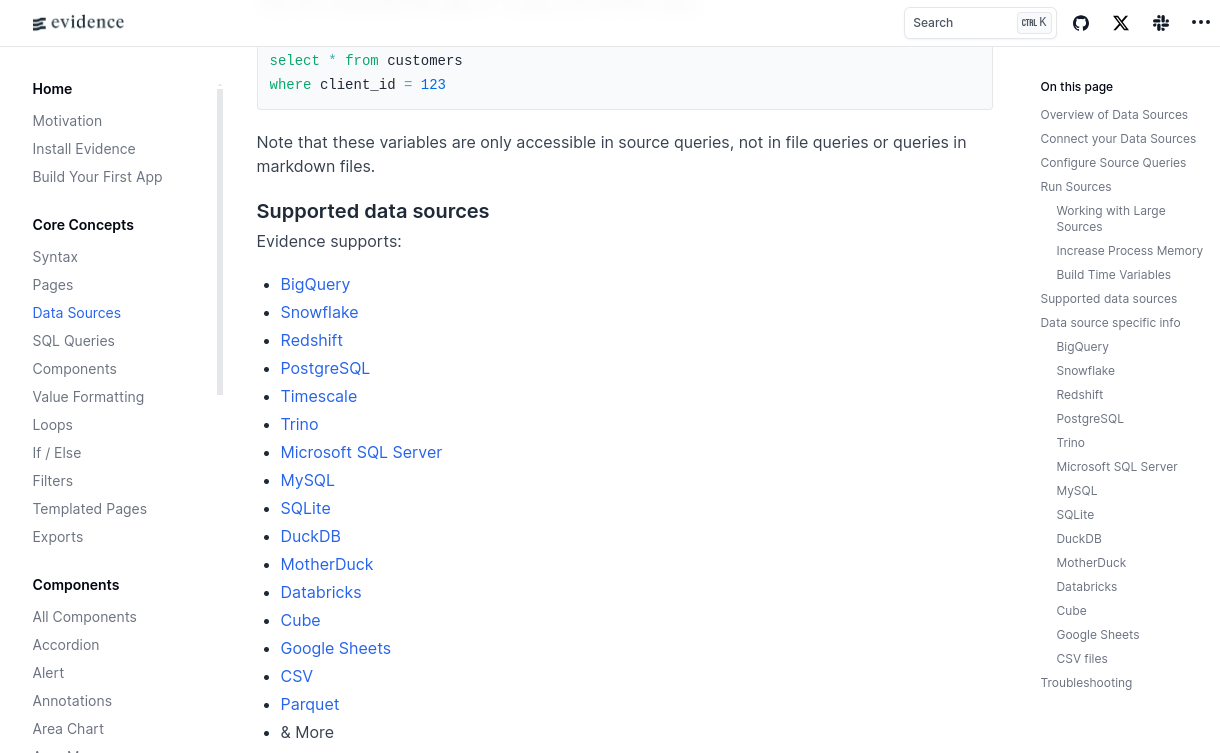The width and height of the screenshot is (1220, 753).
Task: Open the MotherDuck data source link
Action: pos(327,564)
